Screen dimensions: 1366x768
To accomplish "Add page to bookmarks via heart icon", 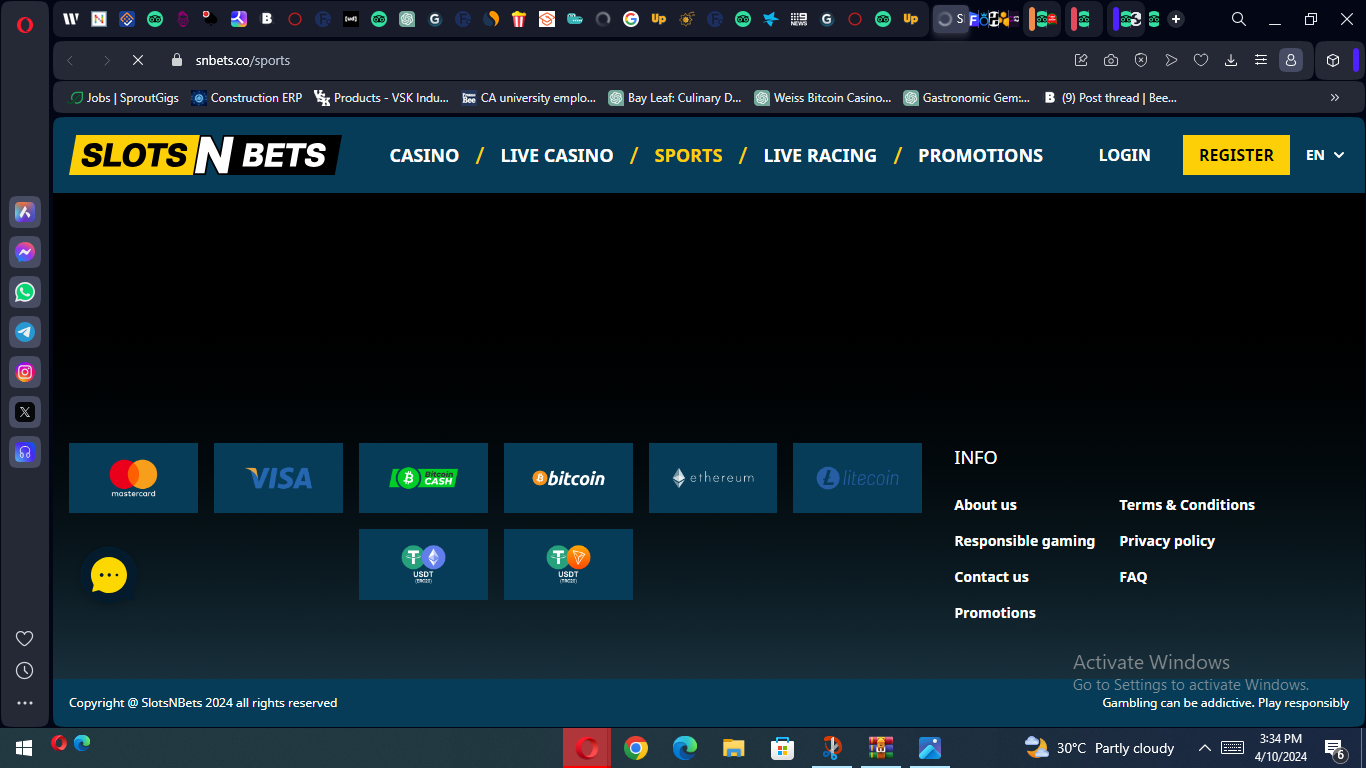I will coord(1201,60).
